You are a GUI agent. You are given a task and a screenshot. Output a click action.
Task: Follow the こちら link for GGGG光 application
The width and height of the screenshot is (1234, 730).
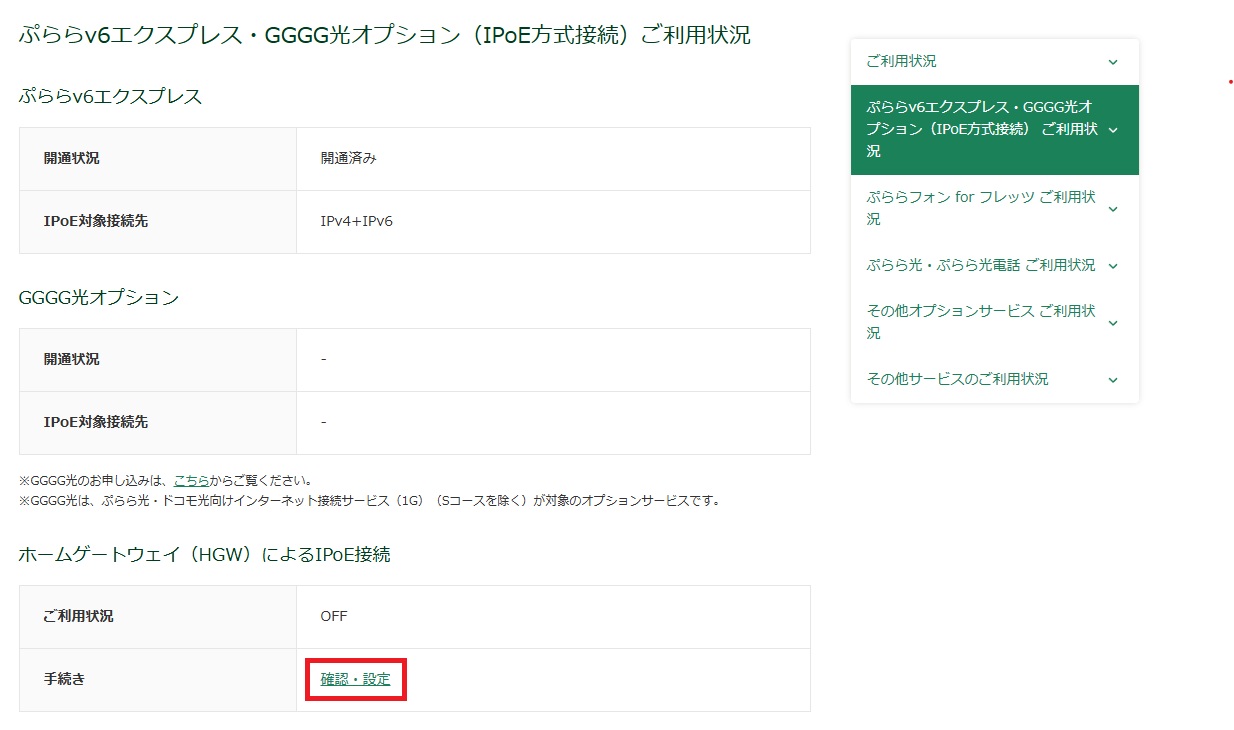(x=191, y=481)
